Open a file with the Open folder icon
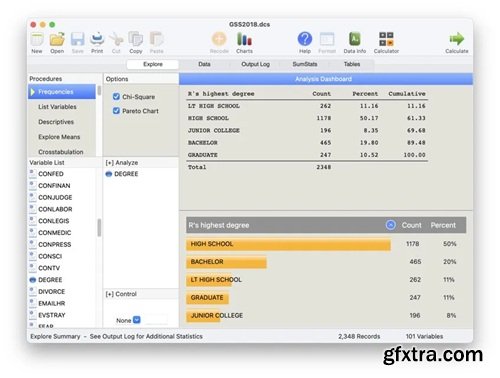This screenshot has height=378, width=500. coord(57,39)
